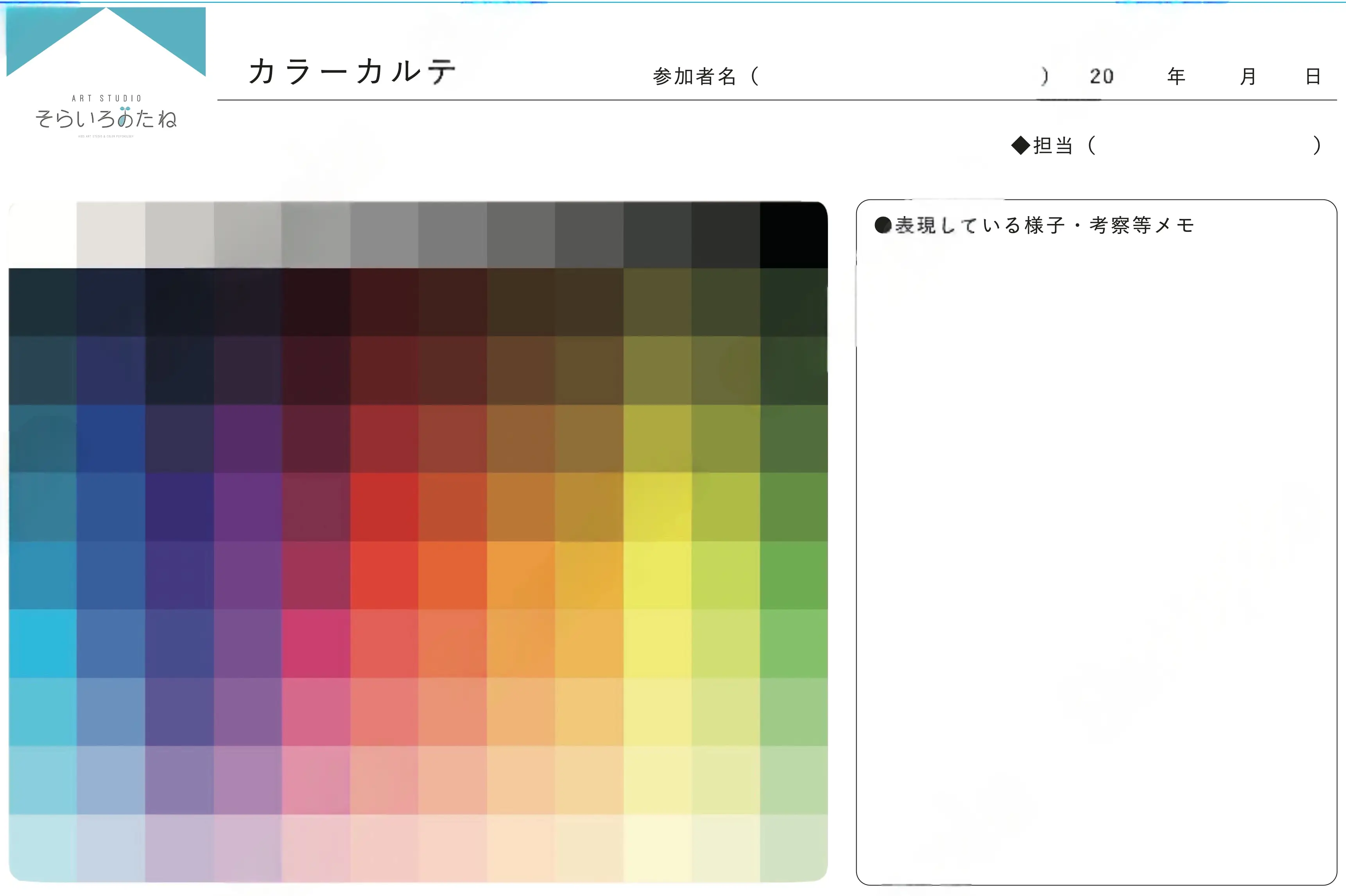
Task: Pick the pale cream yellow swatch in bottom row
Action: coord(657,848)
